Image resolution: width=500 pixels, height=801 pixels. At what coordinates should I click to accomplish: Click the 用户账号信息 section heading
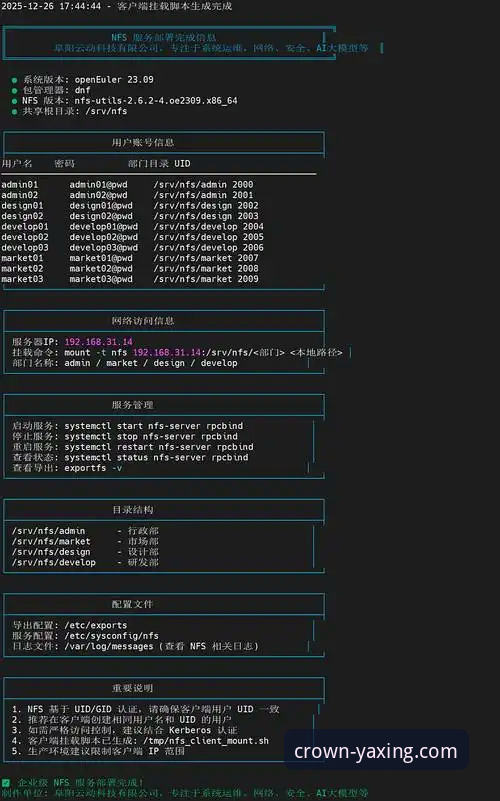(x=143, y=143)
